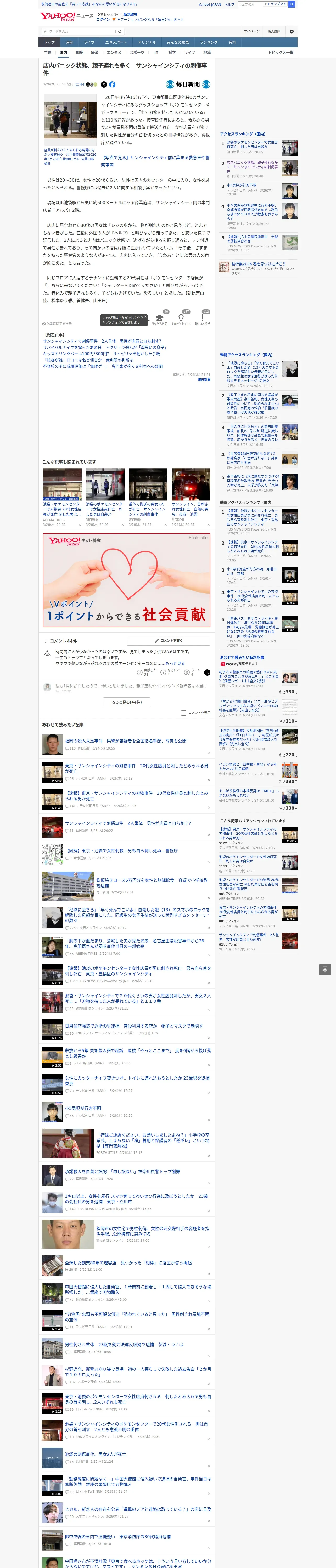This screenshot has width=336, height=1568.
Task: Open related article キッズドリンクバーは100円?300円?
Action: pos(102,354)
